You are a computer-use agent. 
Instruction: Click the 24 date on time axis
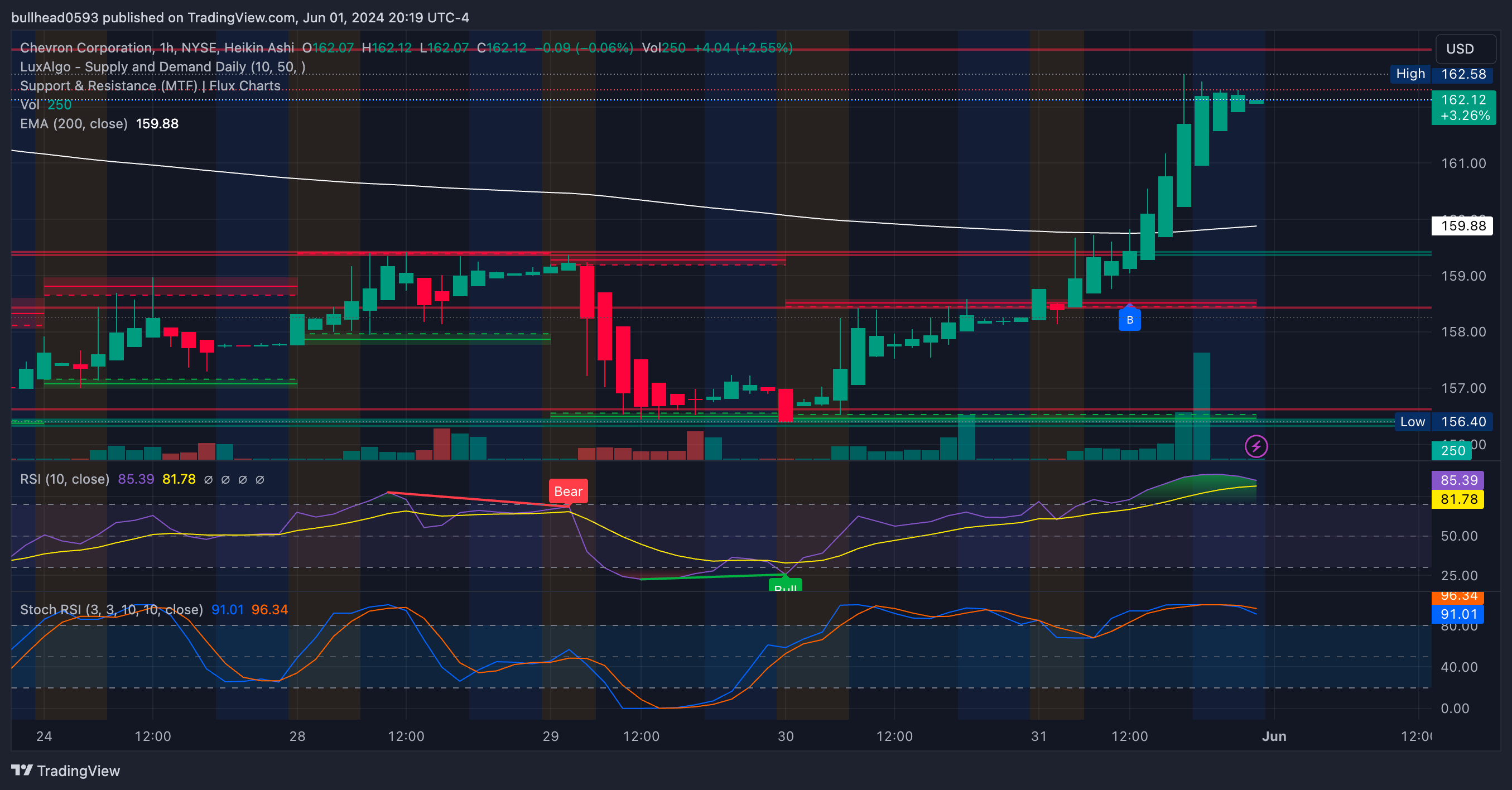coord(44,736)
